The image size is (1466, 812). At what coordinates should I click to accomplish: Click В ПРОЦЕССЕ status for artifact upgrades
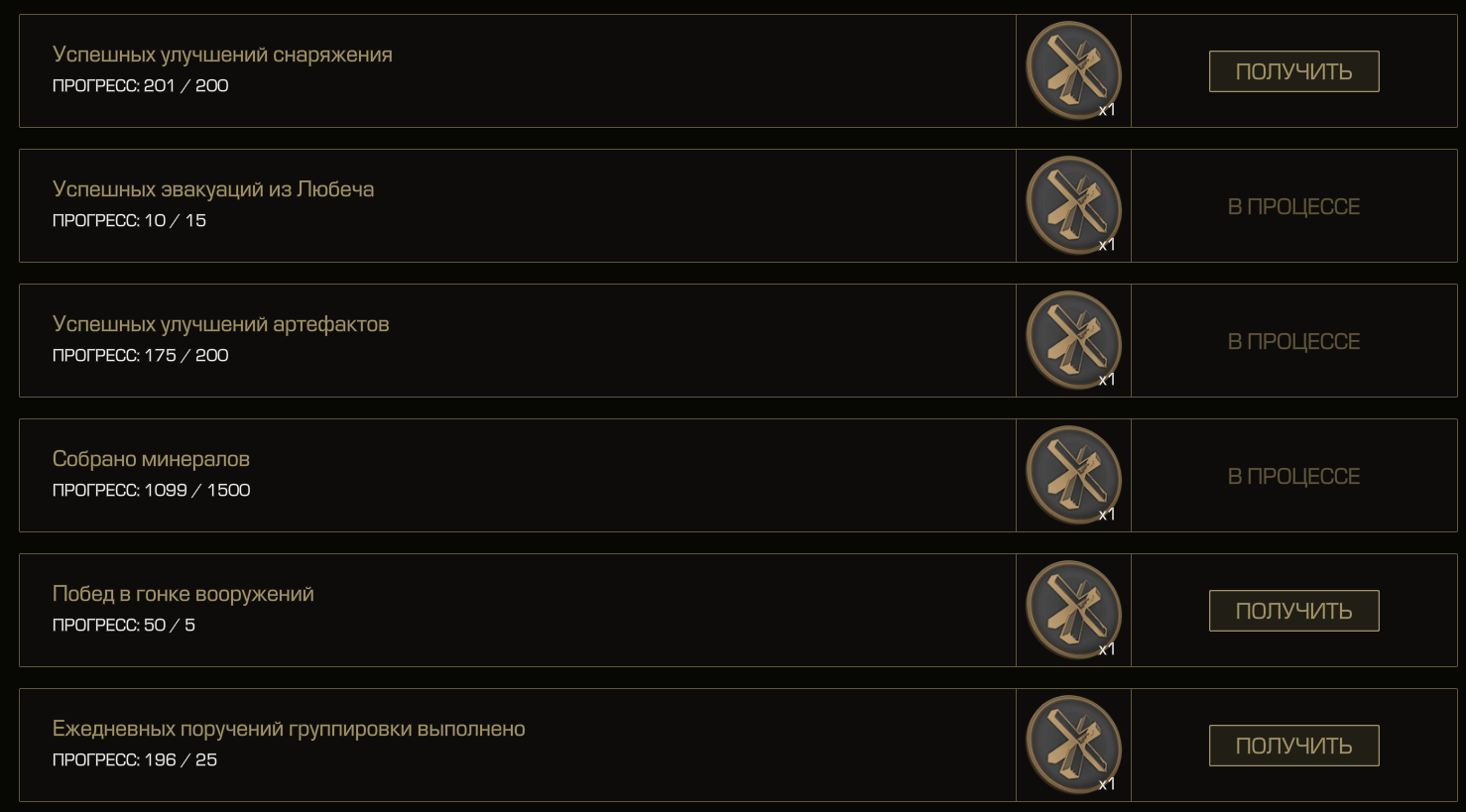pyautogui.click(x=1293, y=341)
